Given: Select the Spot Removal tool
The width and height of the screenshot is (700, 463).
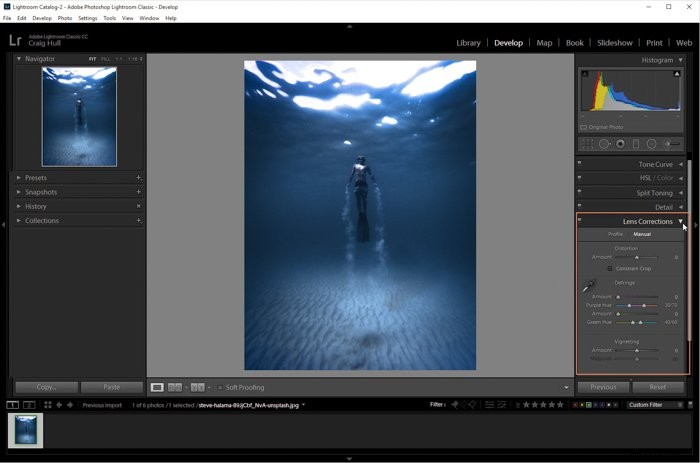Looking at the screenshot, I should click(604, 144).
